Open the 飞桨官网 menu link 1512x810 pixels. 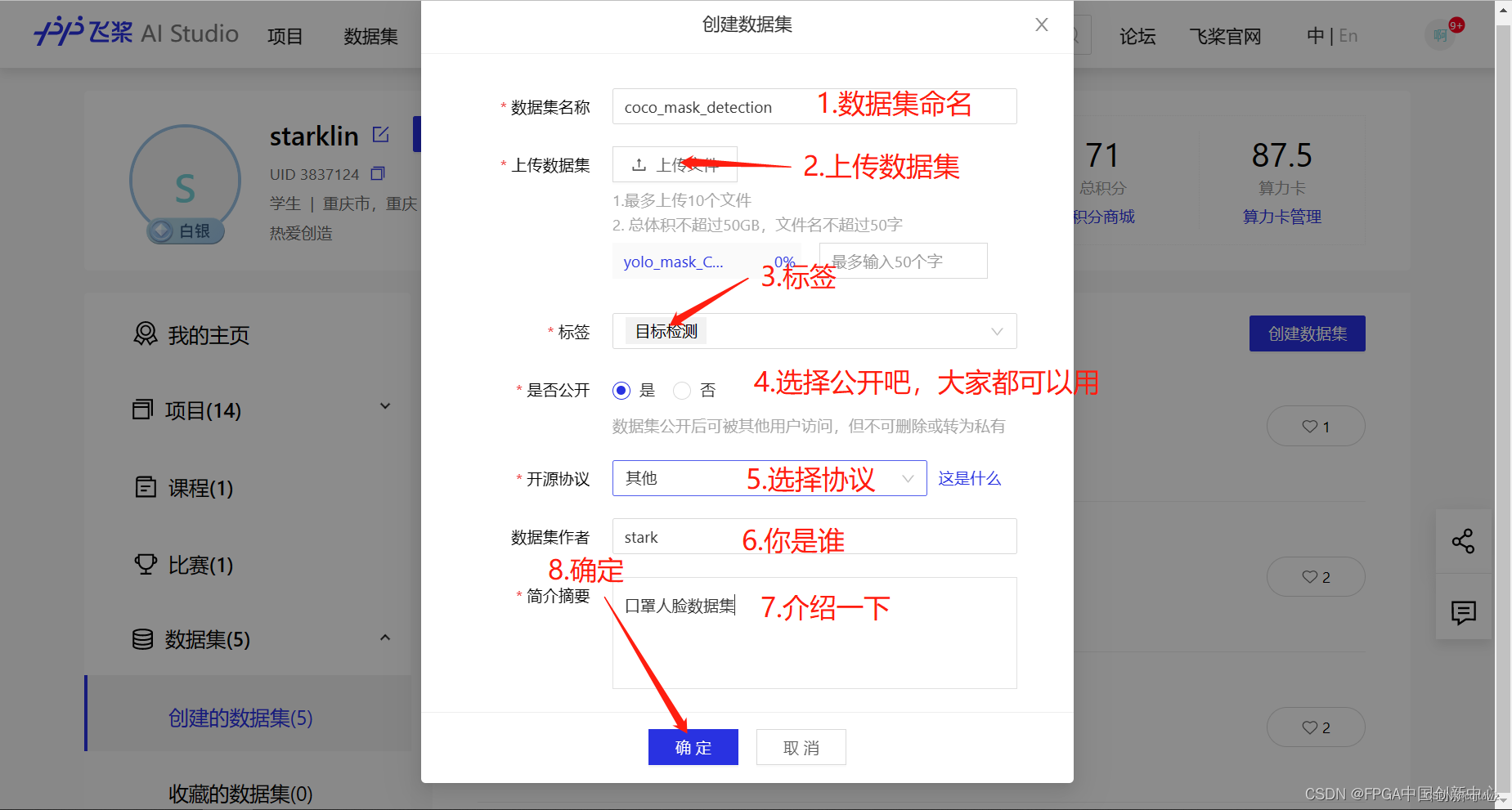pos(1225,36)
